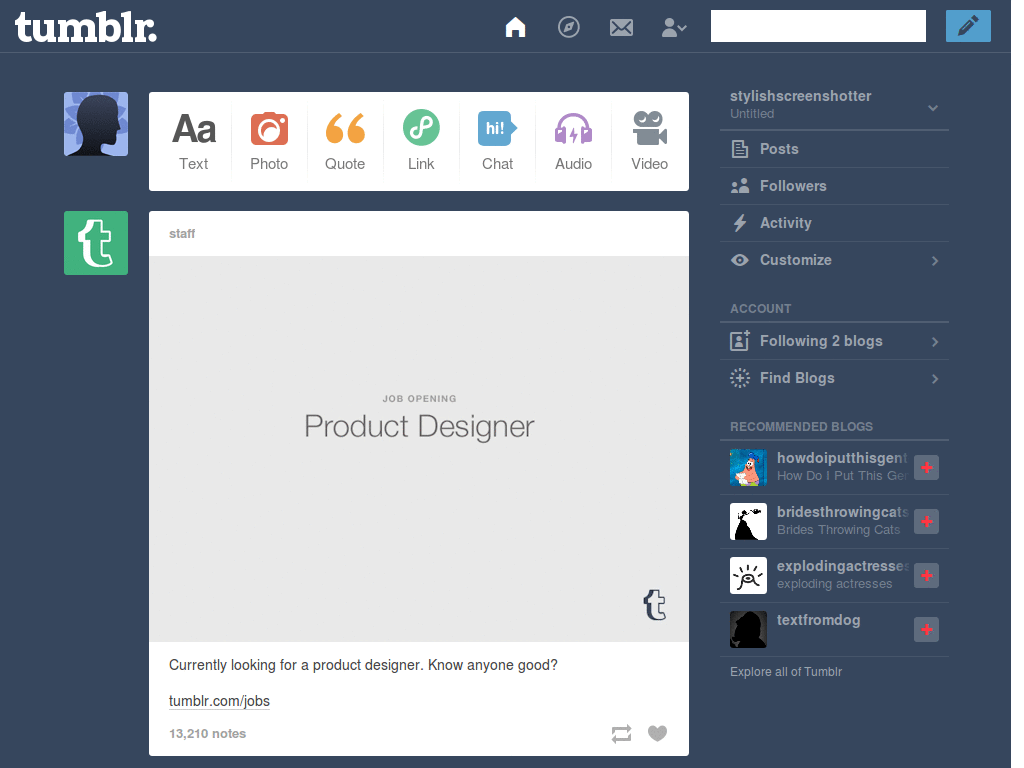Click the green staff avatar
This screenshot has width=1024, height=768.
(96, 243)
